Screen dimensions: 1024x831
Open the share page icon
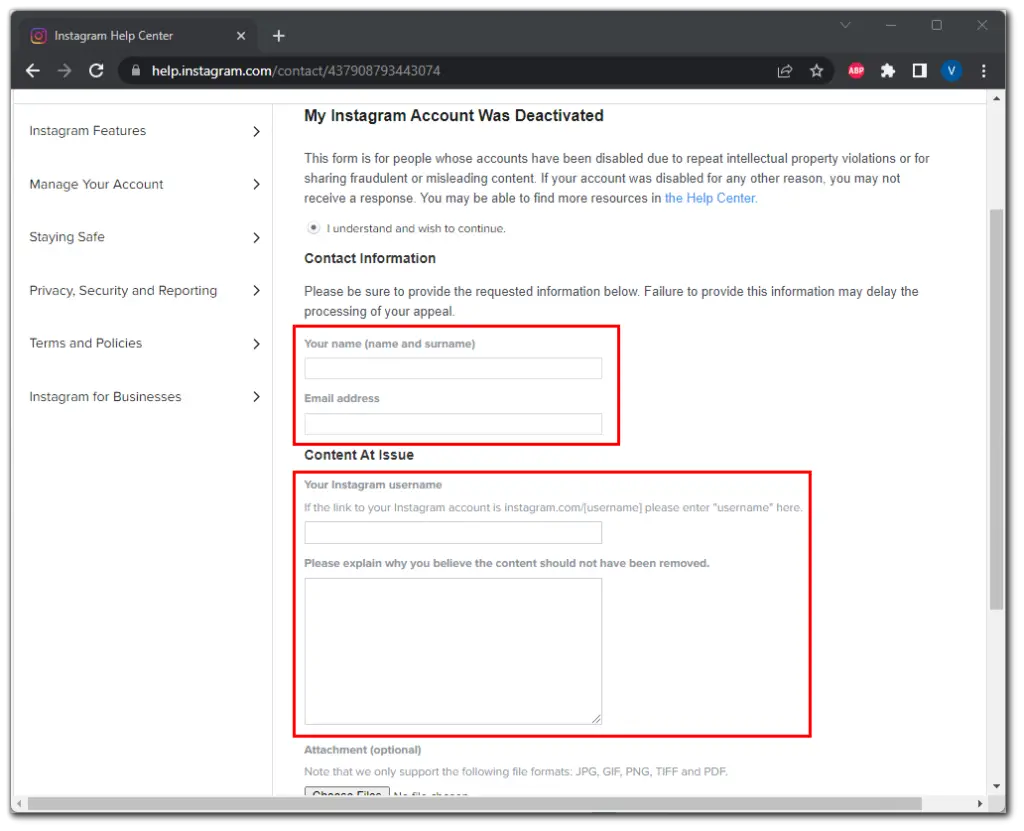(x=785, y=71)
